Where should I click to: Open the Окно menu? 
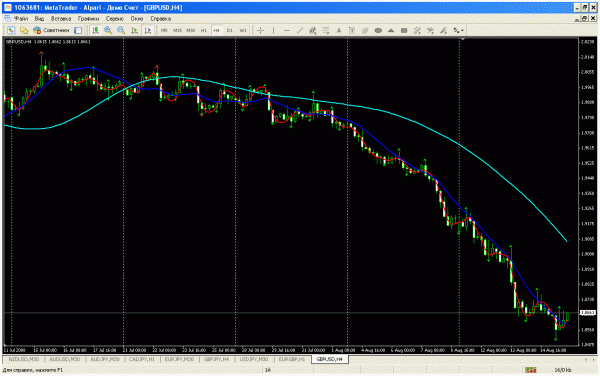[137, 18]
